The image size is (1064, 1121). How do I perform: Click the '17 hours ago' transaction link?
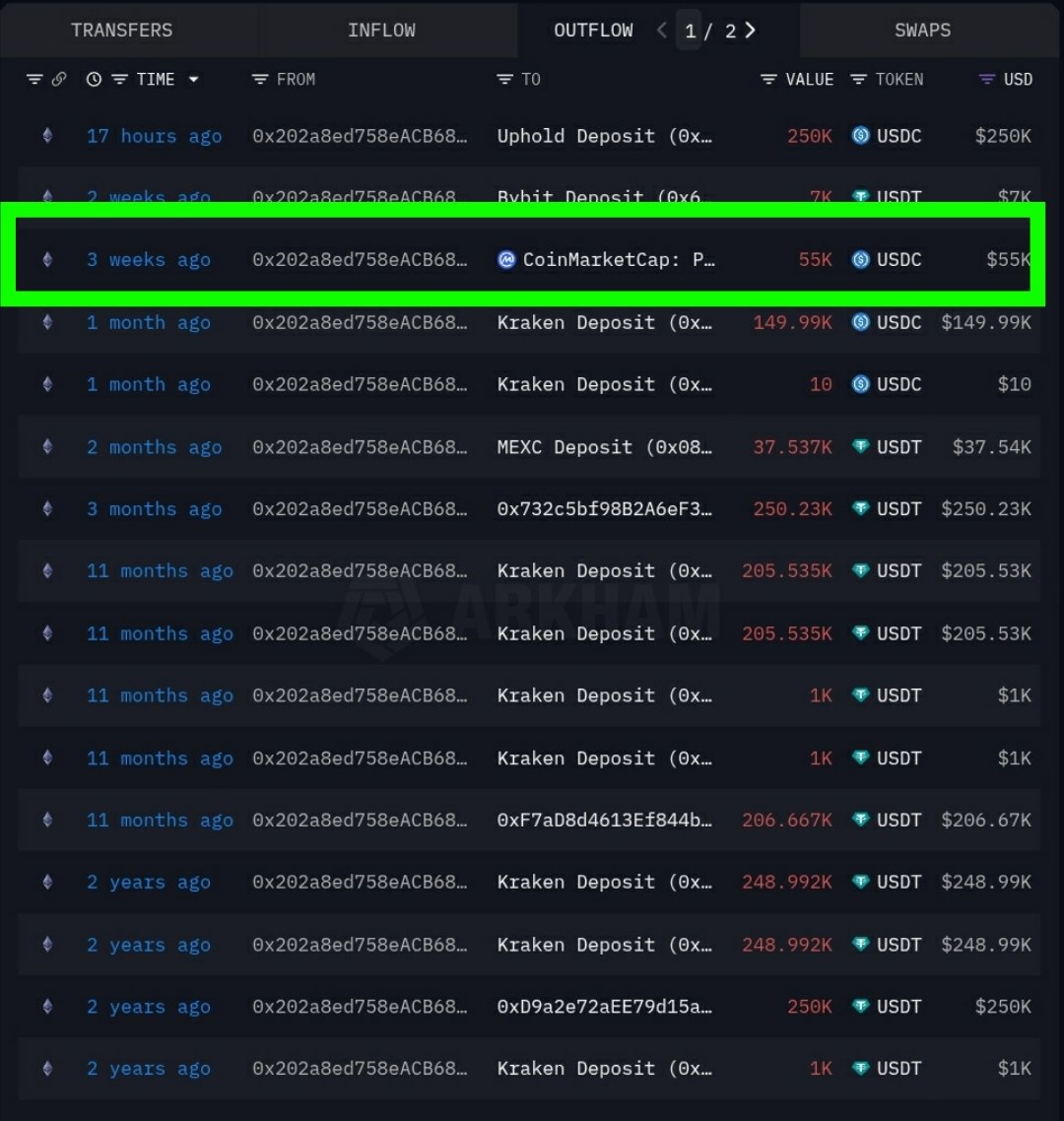click(154, 136)
